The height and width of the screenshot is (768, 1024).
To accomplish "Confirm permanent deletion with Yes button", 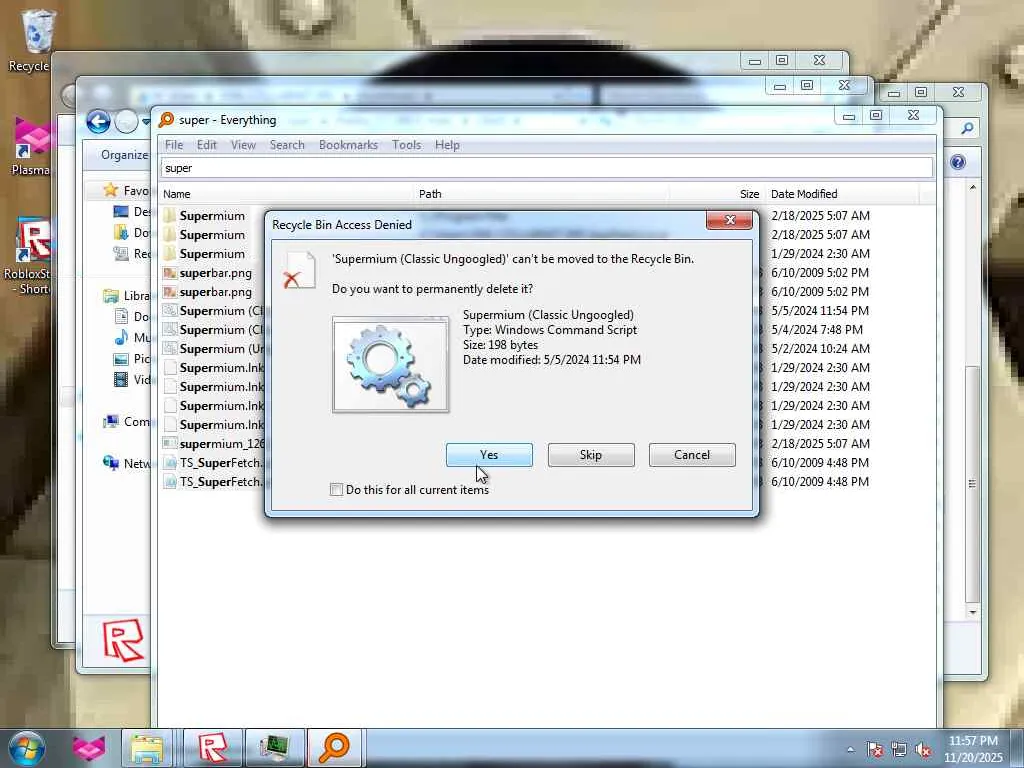I will coord(489,455).
